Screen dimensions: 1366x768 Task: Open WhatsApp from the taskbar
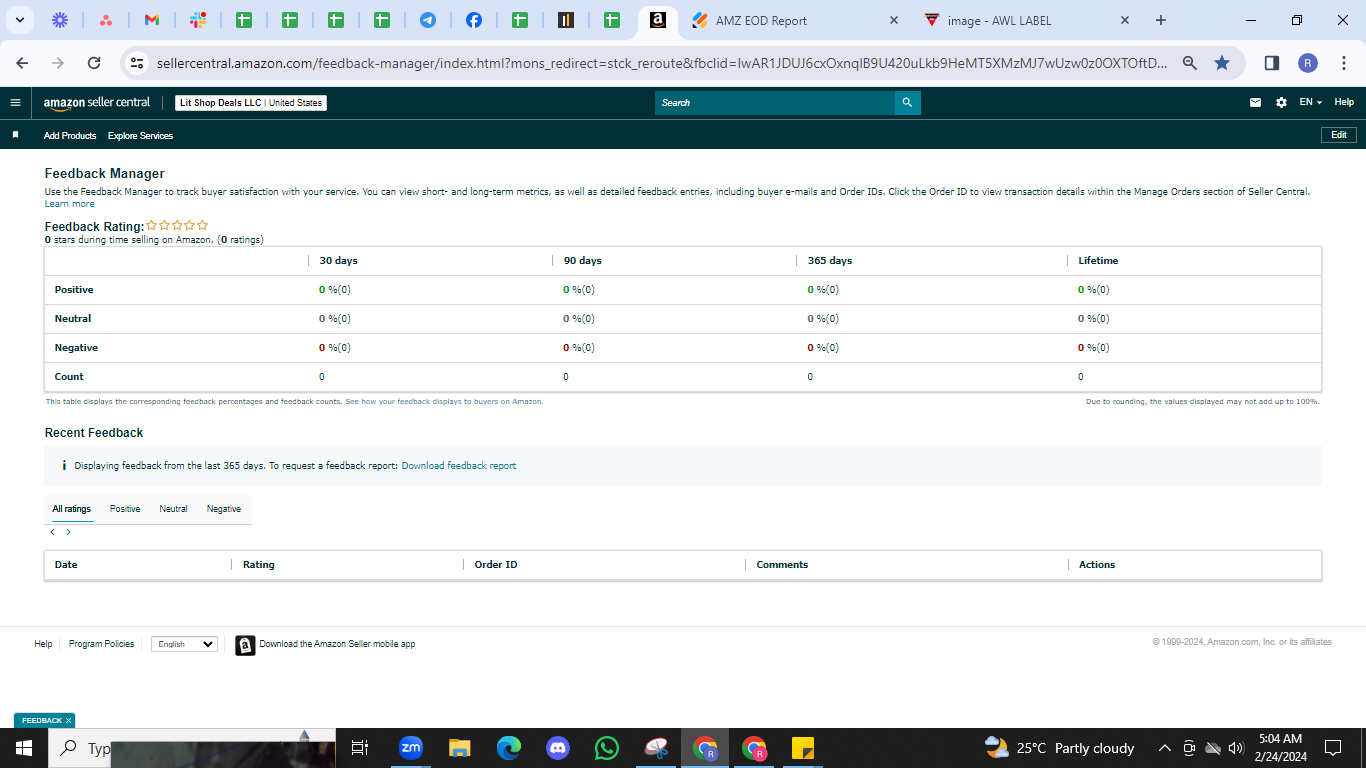pos(607,747)
